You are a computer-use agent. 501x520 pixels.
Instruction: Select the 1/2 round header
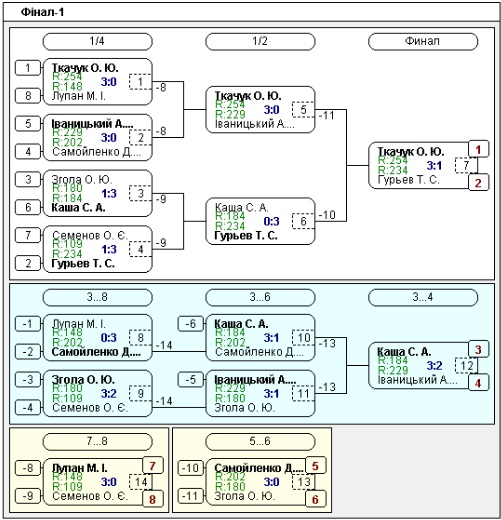click(260, 41)
